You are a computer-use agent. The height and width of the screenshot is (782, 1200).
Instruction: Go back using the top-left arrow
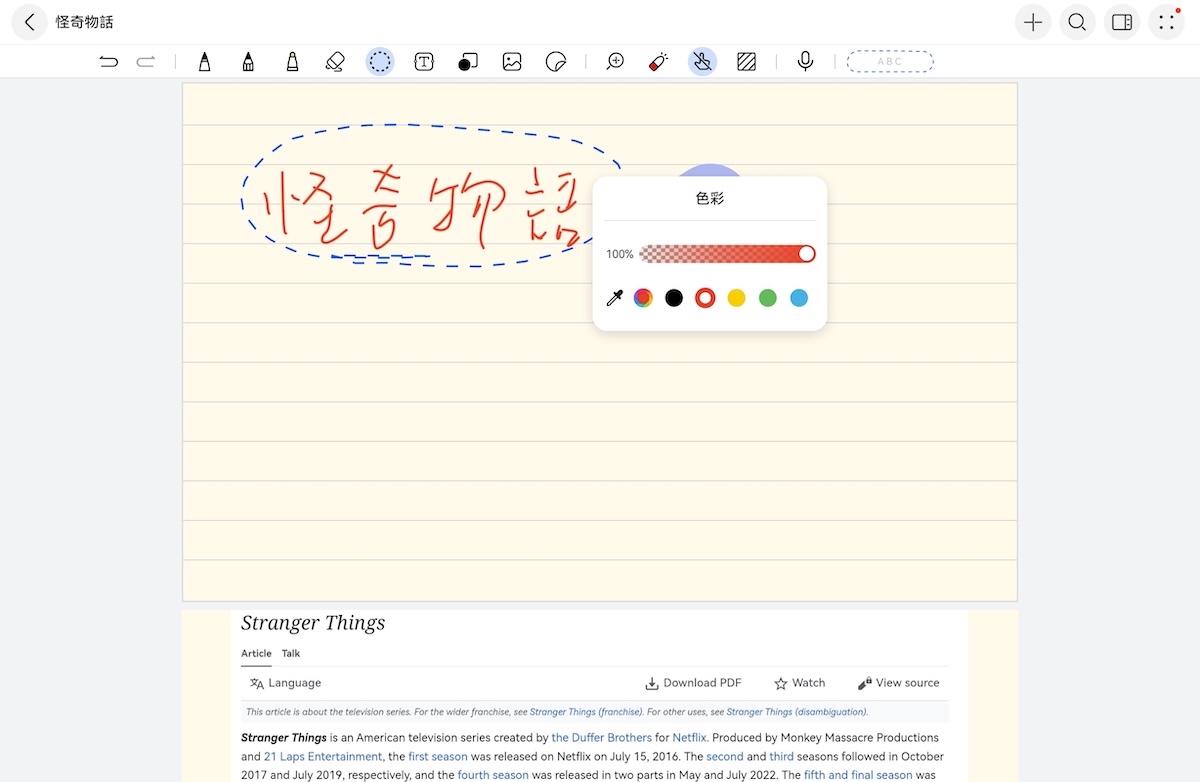[30, 22]
